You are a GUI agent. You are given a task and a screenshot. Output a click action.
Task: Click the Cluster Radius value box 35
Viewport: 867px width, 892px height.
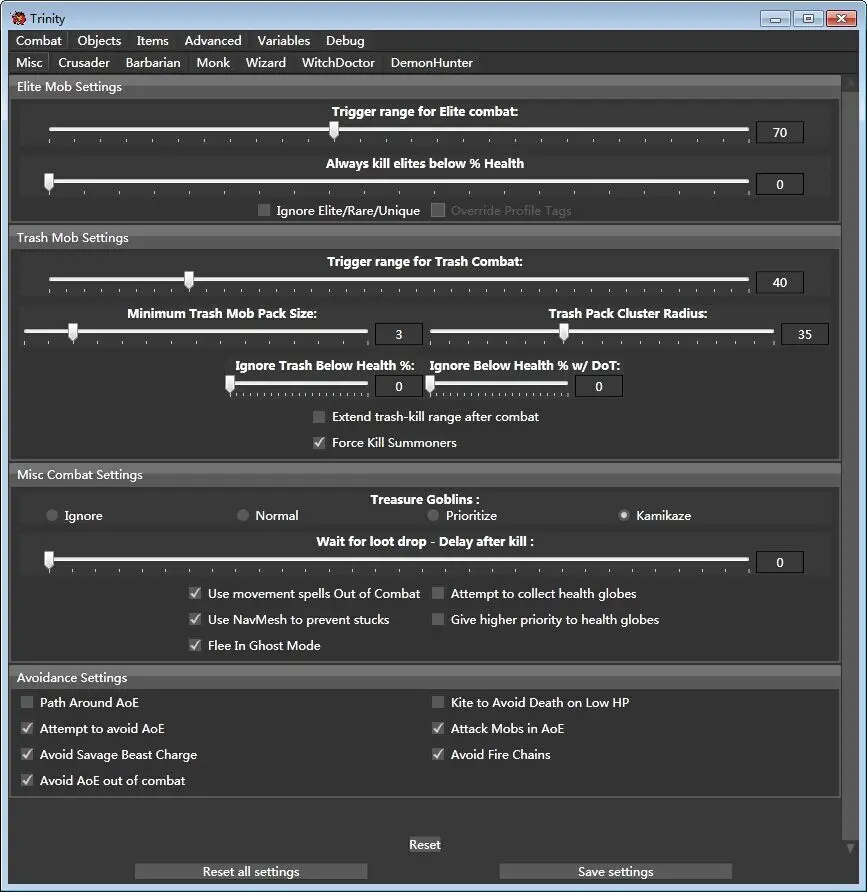point(804,334)
